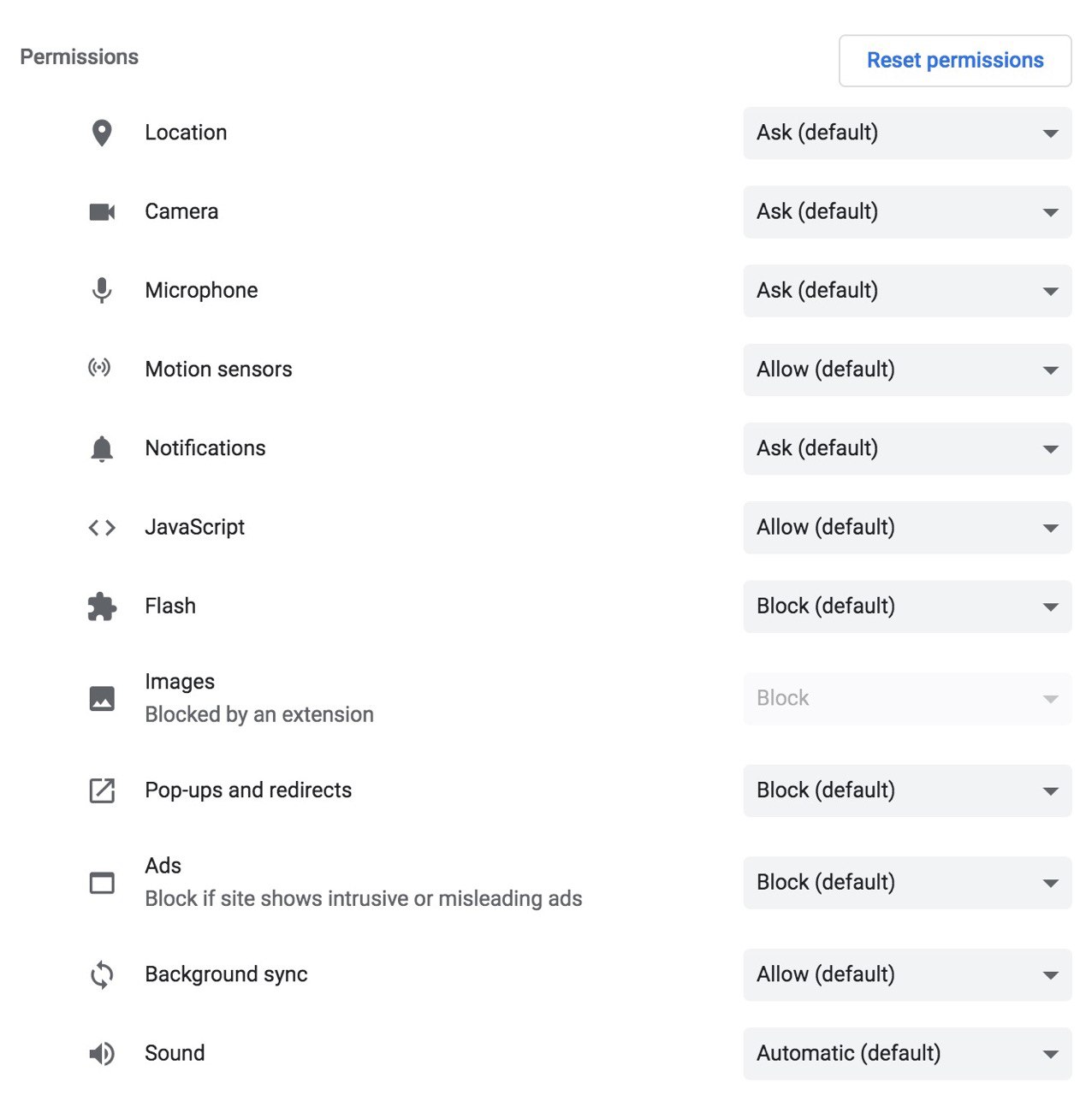The width and height of the screenshot is (1092, 1095).
Task: Open the Ads permission dropdown
Action: [x=907, y=882]
